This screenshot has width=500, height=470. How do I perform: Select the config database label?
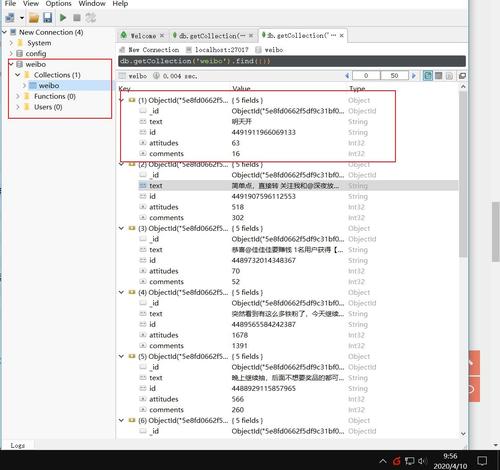coord(36,53)
